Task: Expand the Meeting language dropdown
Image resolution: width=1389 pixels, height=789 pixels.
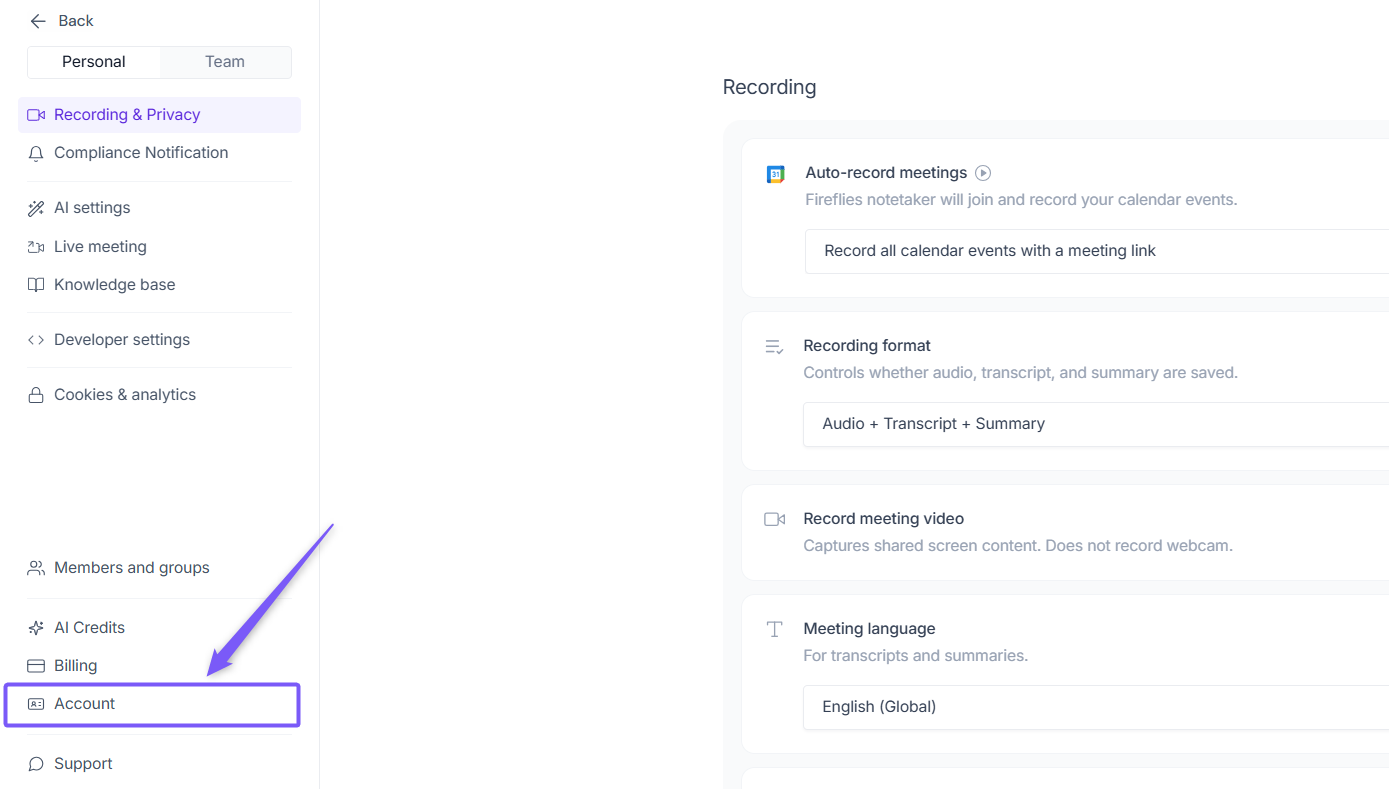Action: point(1095,707)
